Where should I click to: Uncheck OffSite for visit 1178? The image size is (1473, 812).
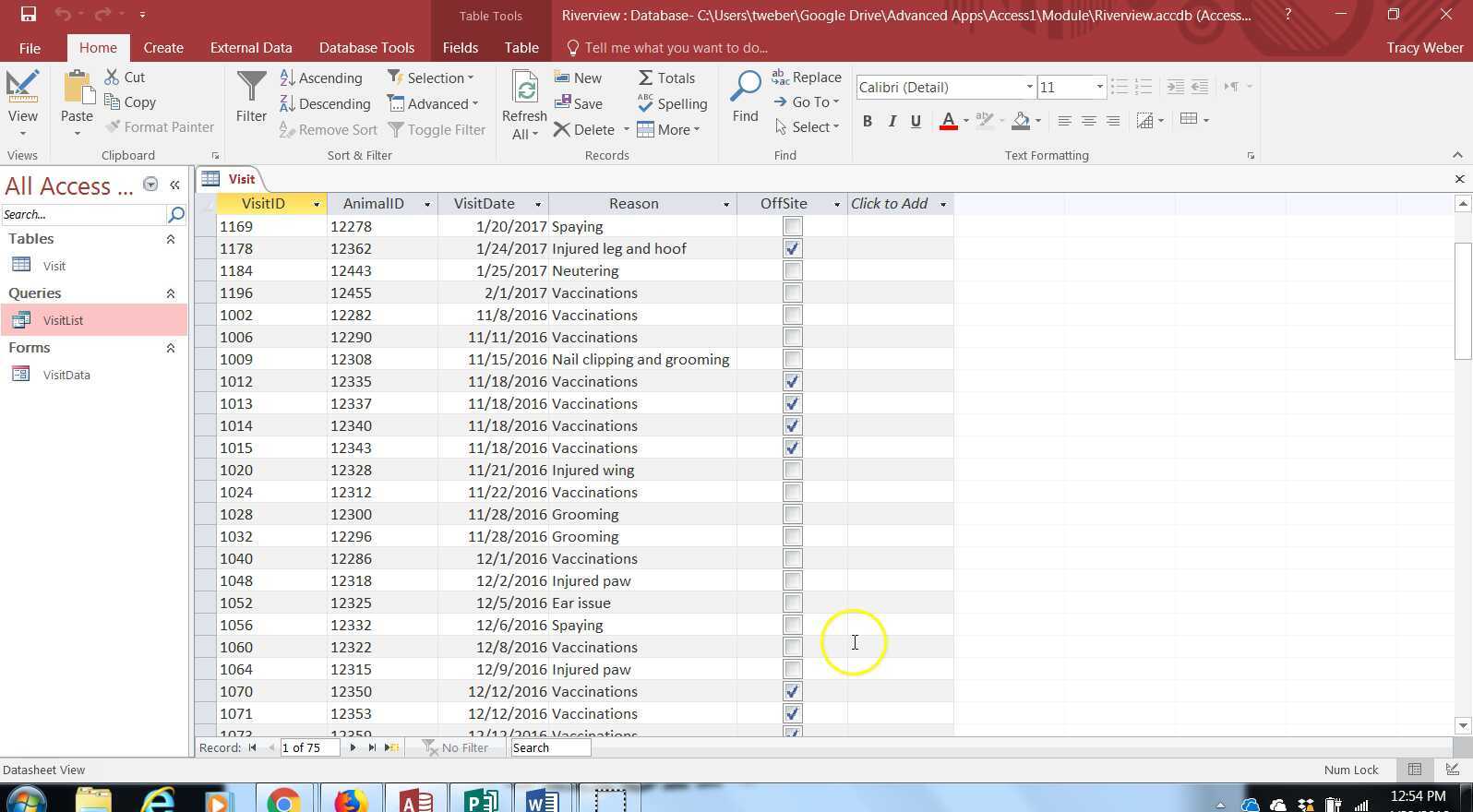click(x=792, y=248)
